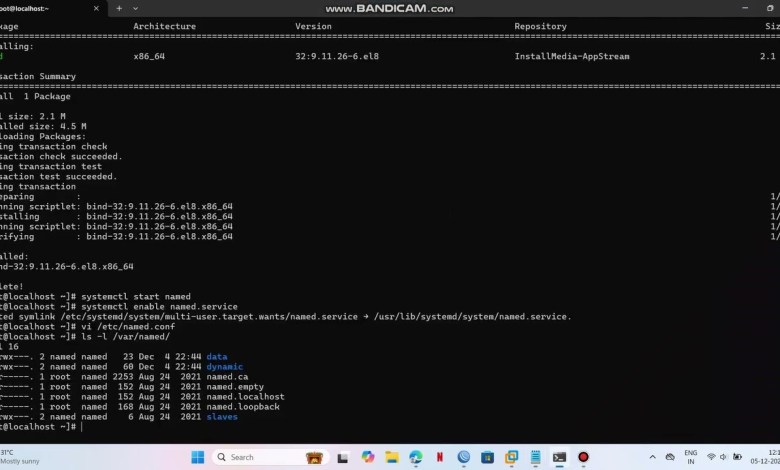Screen dimensions: 780x470
Task: Click the 'Architecture' column header
Action: click(x=164, y=26)
